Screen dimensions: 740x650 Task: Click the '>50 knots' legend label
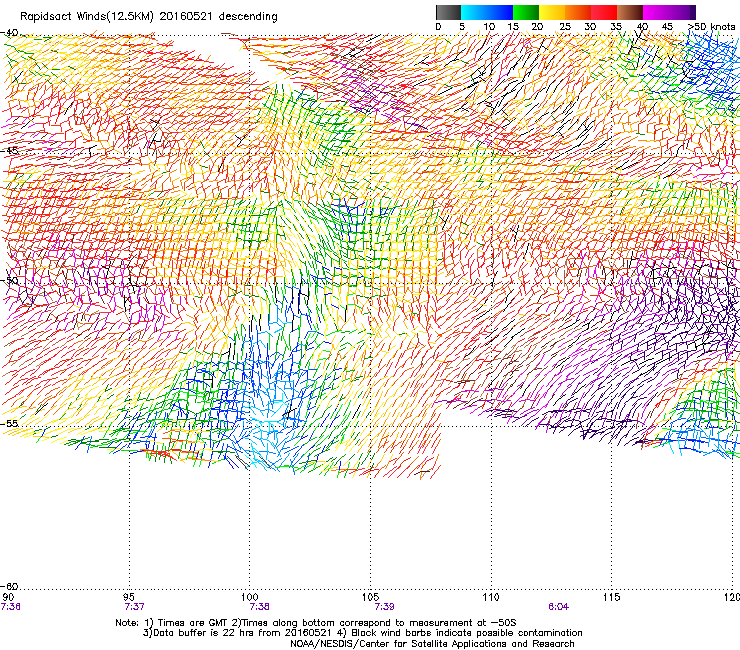[x=711, y=27]
